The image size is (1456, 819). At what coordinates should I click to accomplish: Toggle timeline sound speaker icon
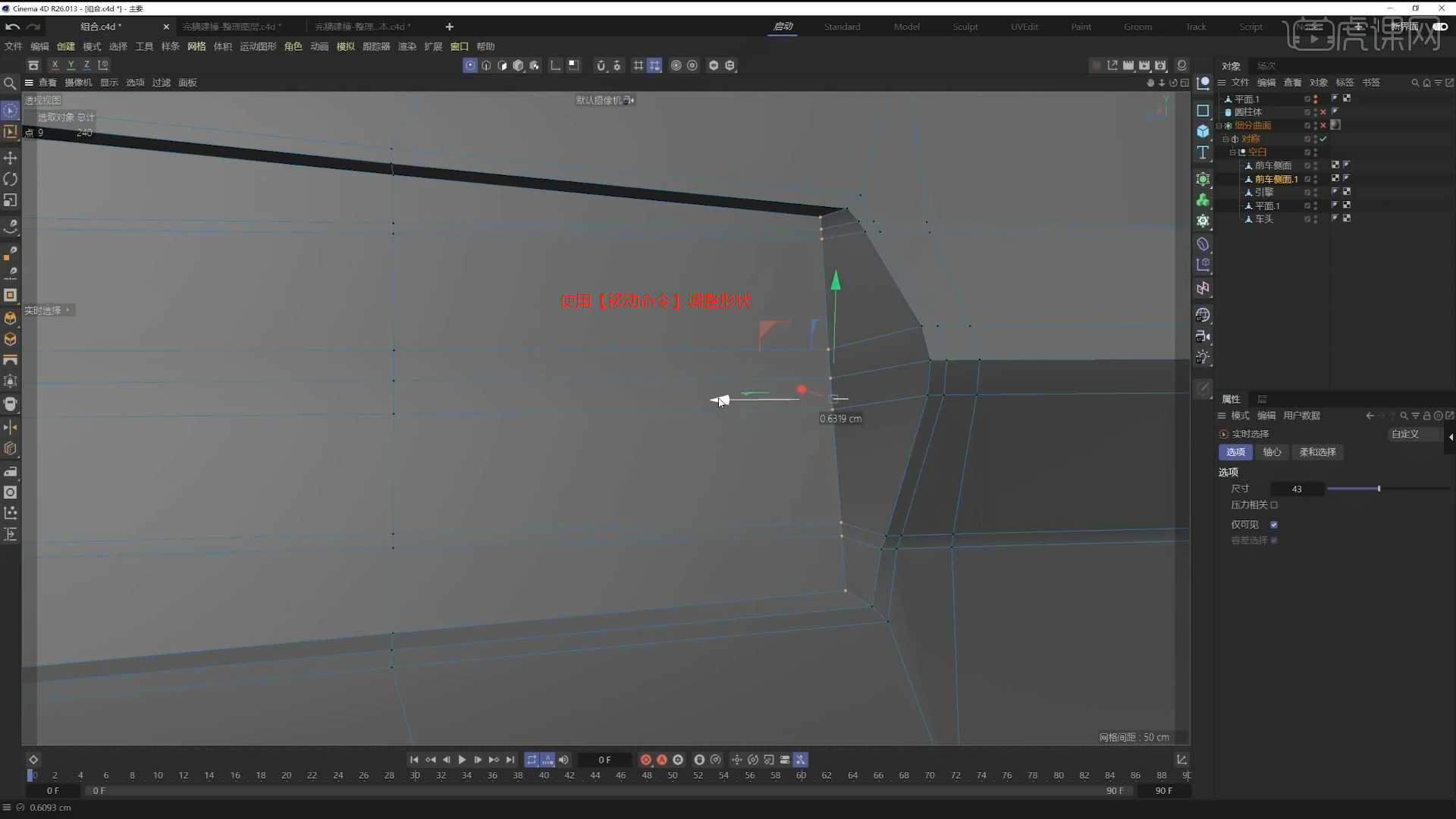(563, 759)
